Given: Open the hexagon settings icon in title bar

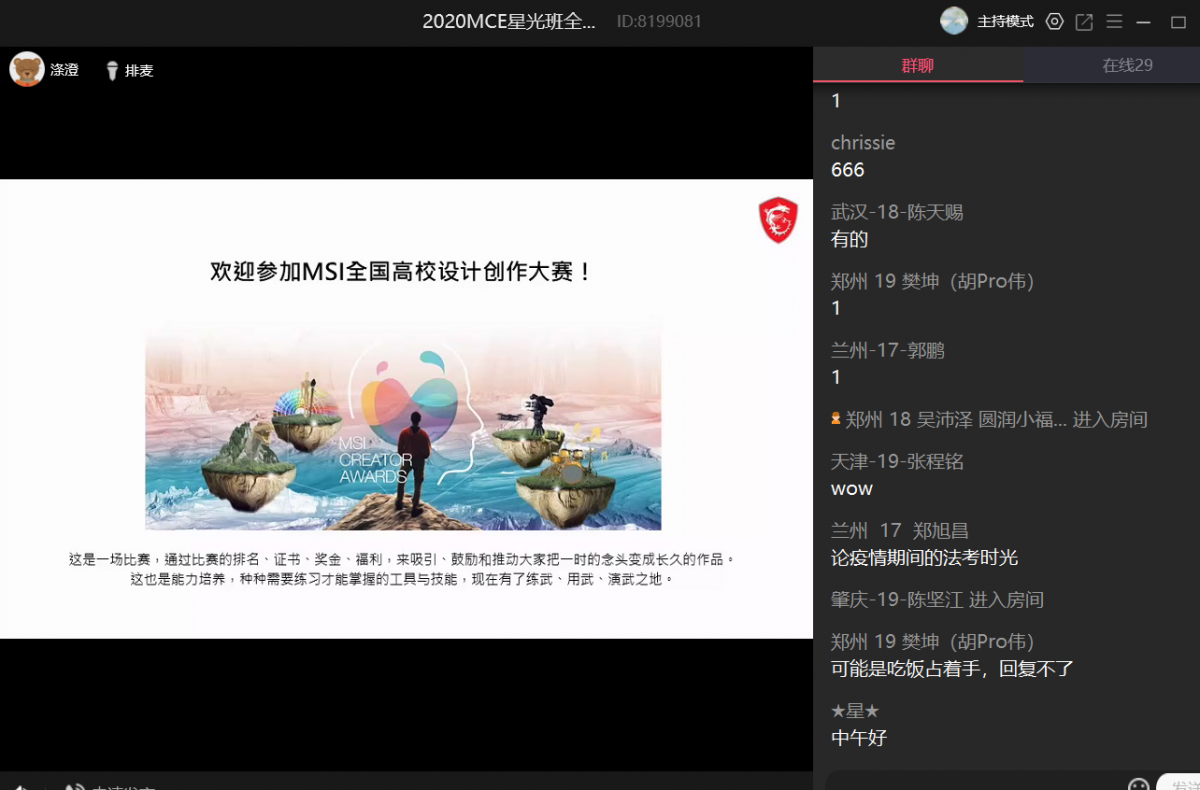Looking at the screenshot, I should [x=1054, y=21].
